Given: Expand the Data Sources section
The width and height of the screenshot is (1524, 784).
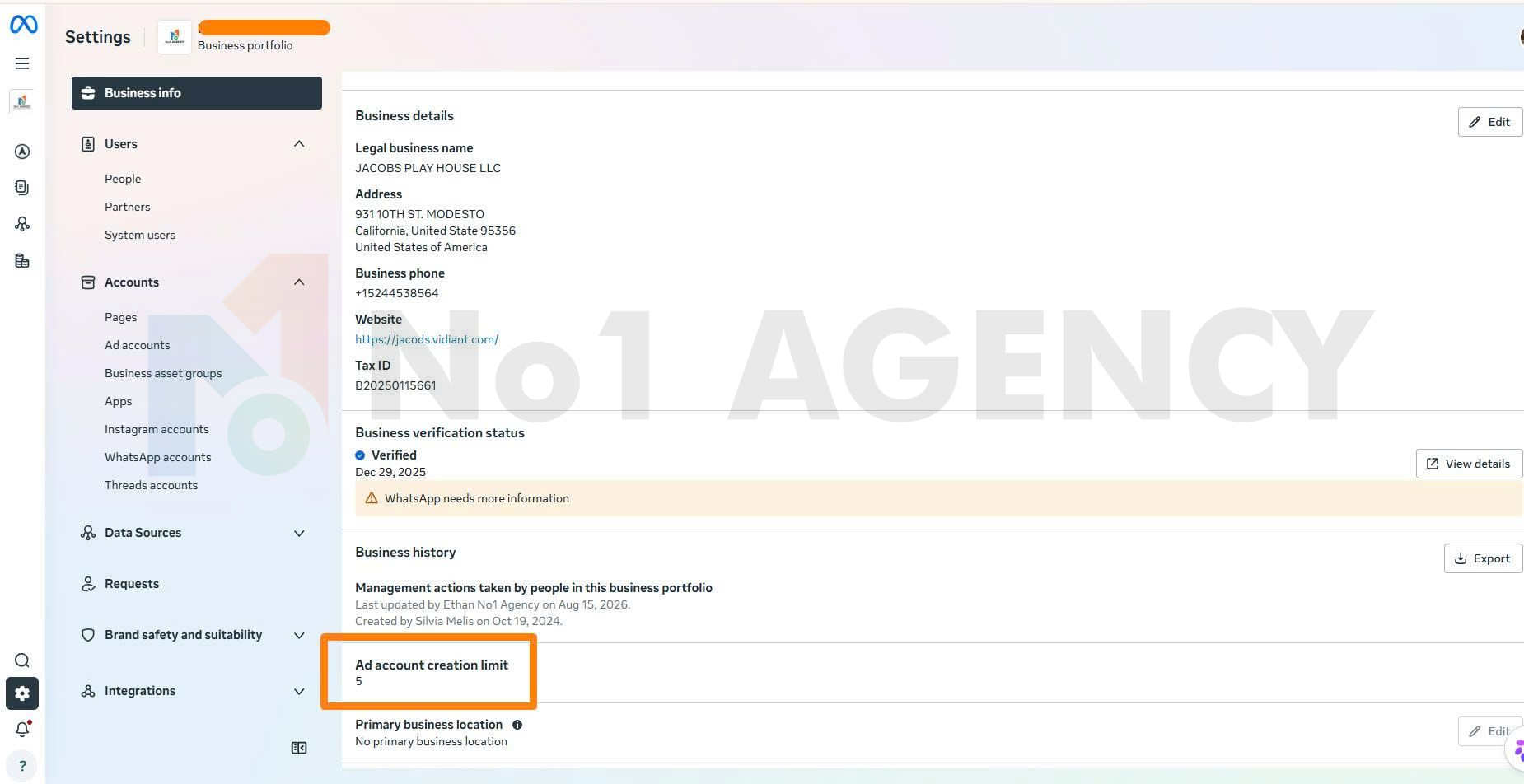Looking at the screenshot, I should tap(299, 533).
